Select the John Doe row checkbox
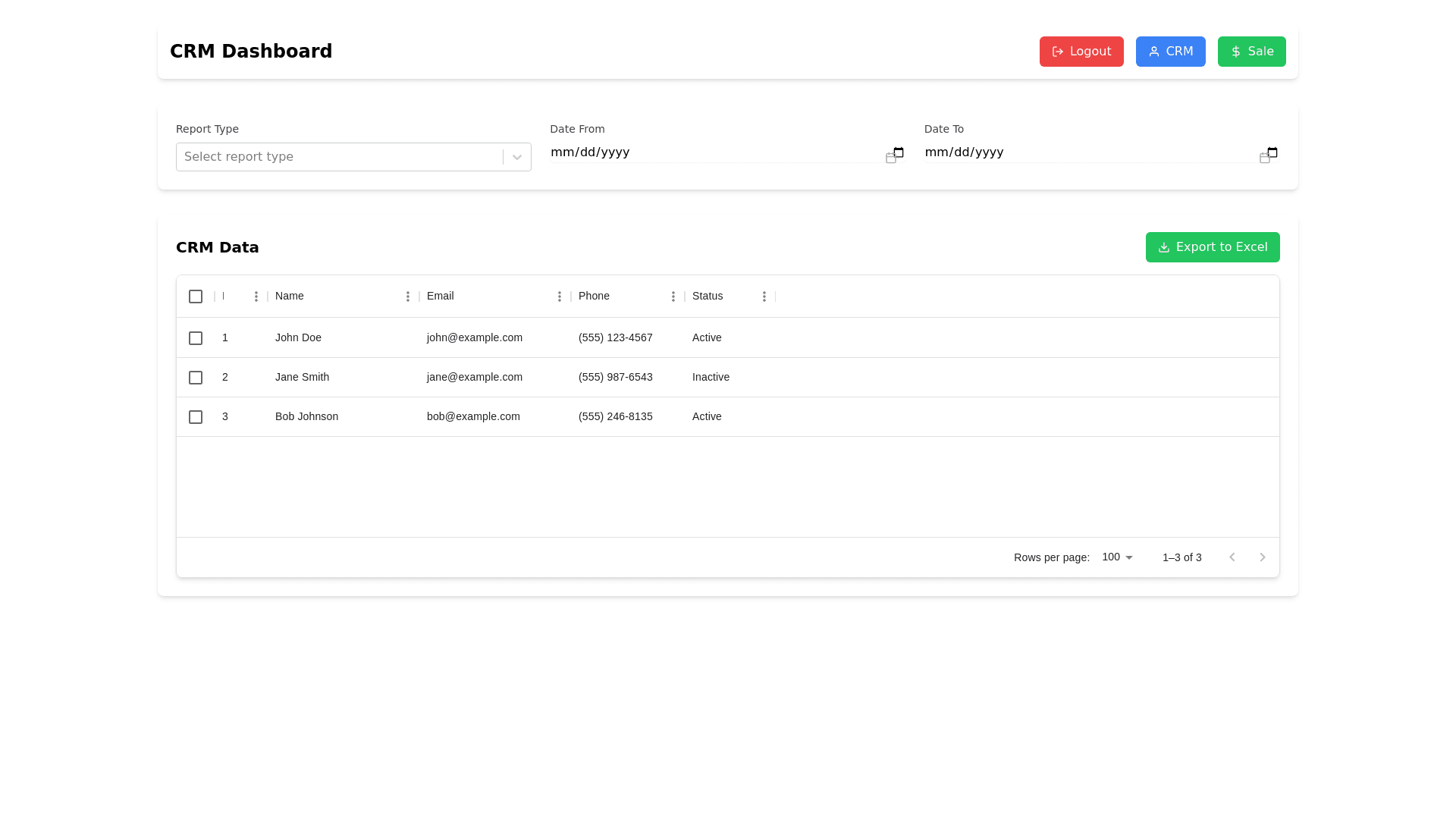Image resolution: width=1456 pixels, height=819 pixels. (x=196, y=338)
